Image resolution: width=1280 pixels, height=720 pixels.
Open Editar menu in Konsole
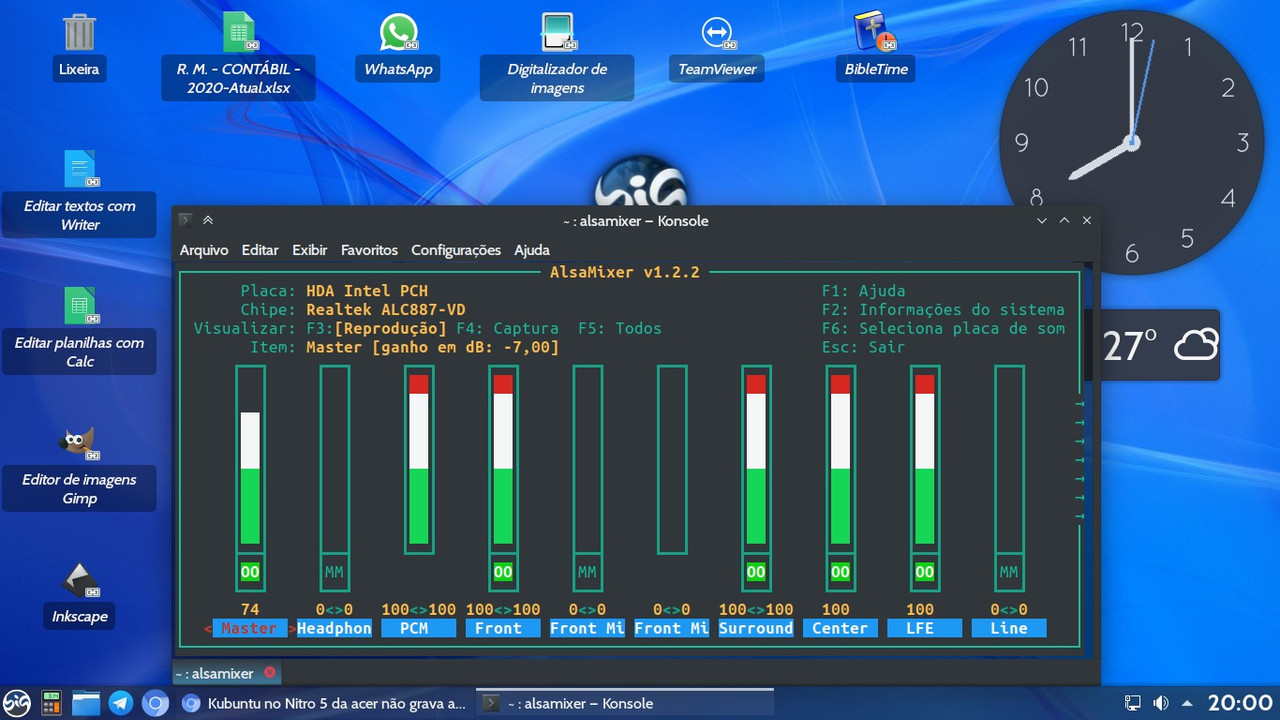[260, 250]
